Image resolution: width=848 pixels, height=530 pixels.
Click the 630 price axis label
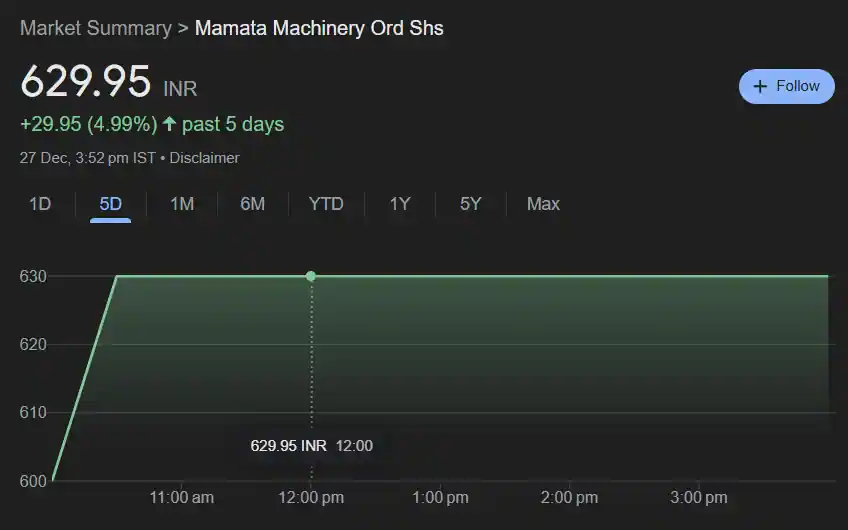click(33, 276)
